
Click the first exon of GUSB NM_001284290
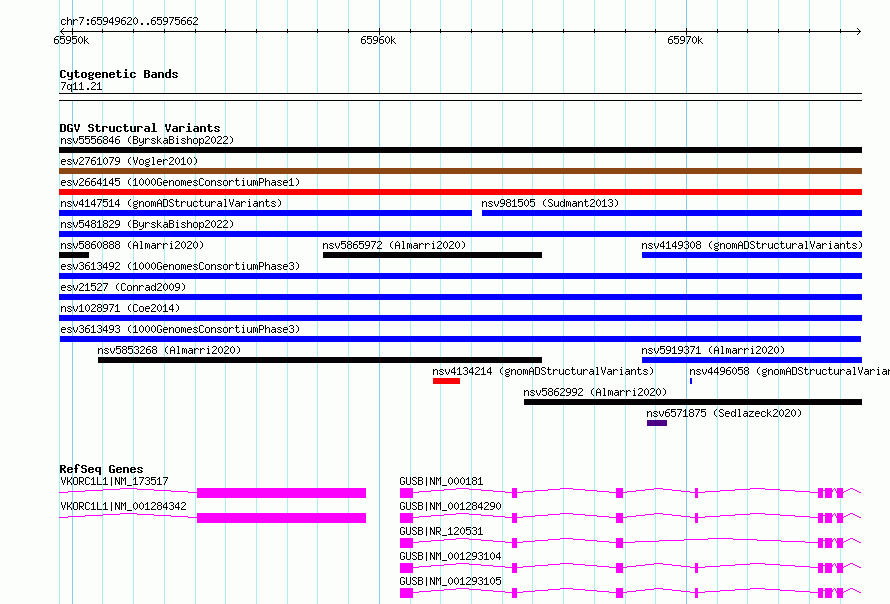pyautogui.click(x=406, y=518)
